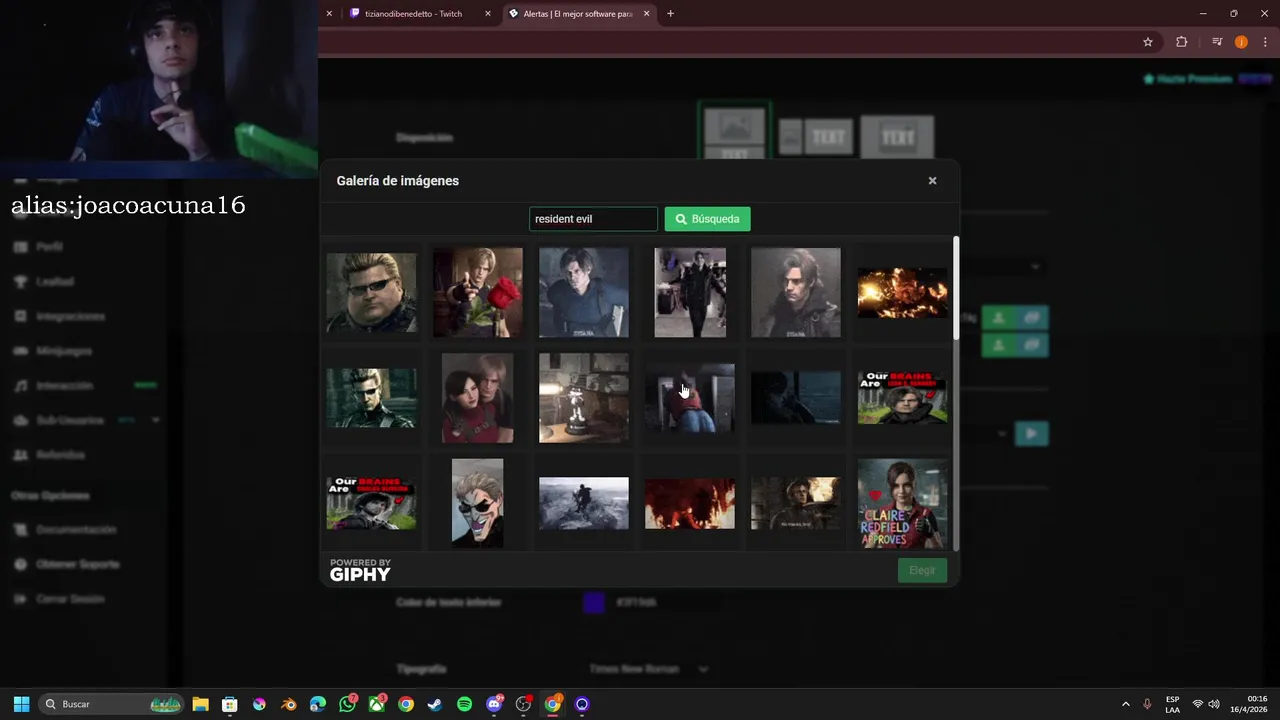This screenshot has width=1280, height=720.
Task: Open the volume speaker tray icon
Action: point(1214,704)
